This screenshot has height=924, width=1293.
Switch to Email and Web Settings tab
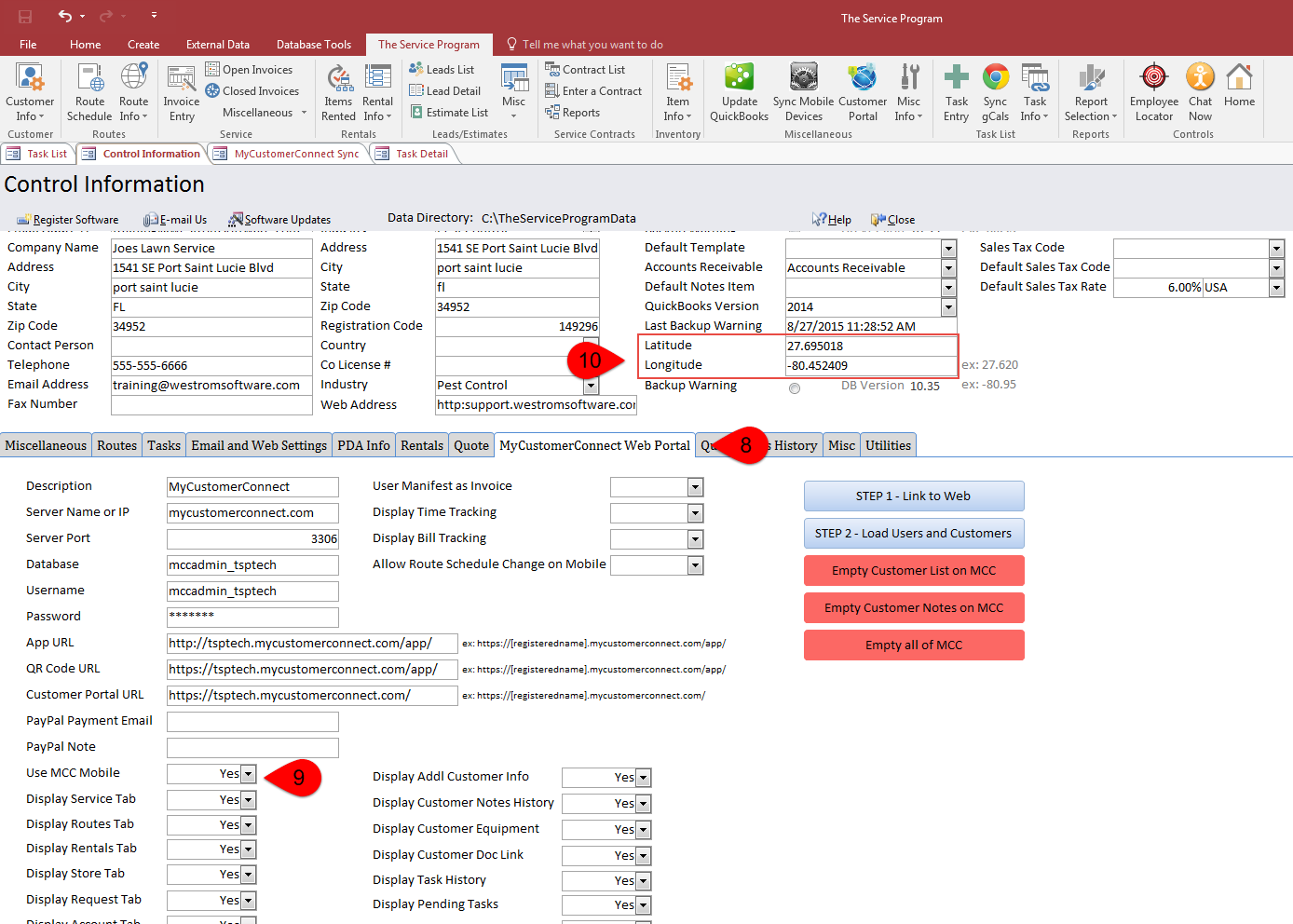click(259, 445)
